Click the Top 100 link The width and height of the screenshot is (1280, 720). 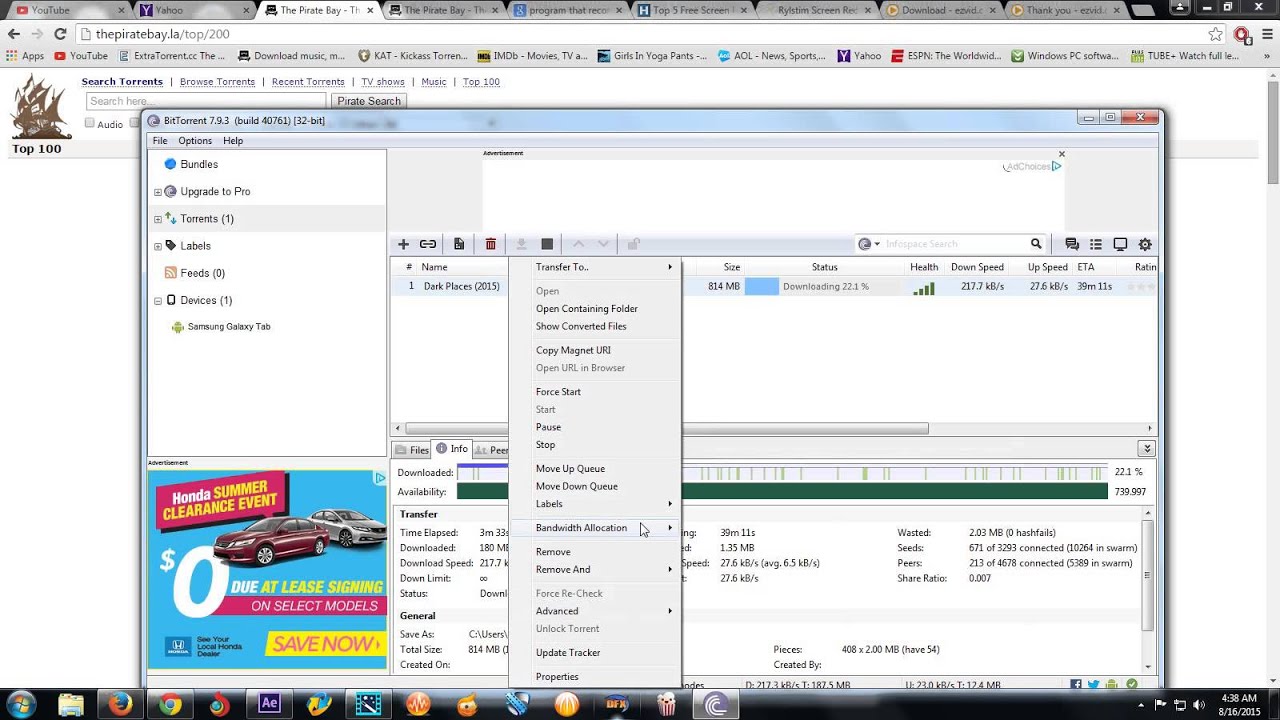coord(481,82)
